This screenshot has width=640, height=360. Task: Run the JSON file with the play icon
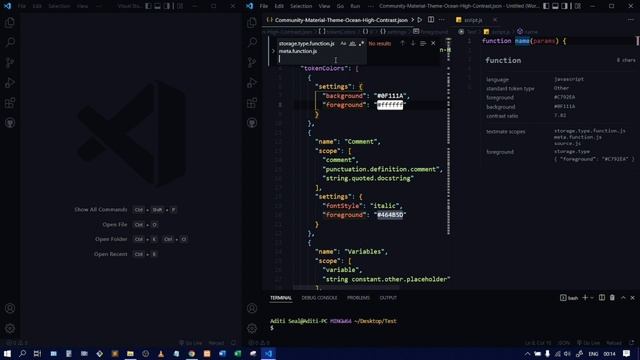click(x=420, y=20)
